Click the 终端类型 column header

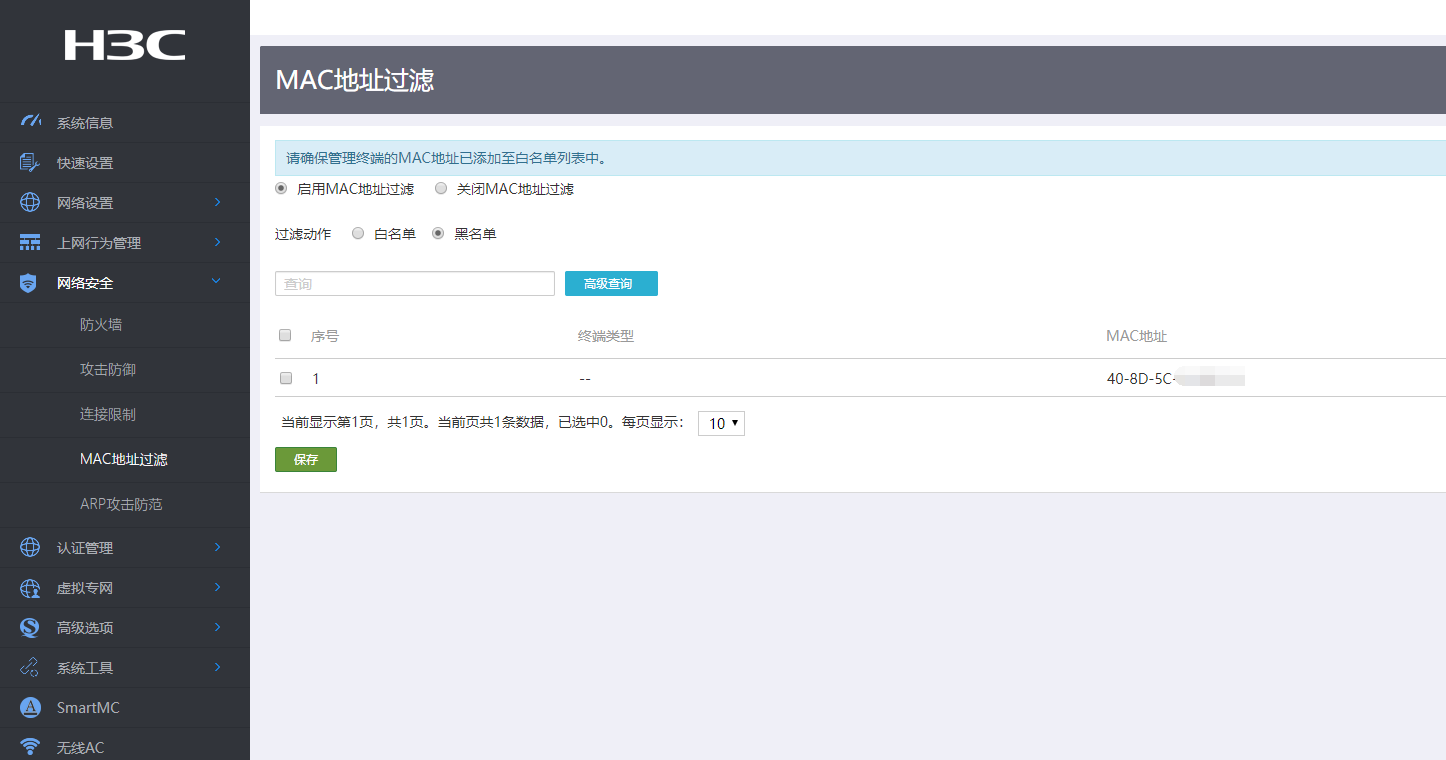[606, 336]
